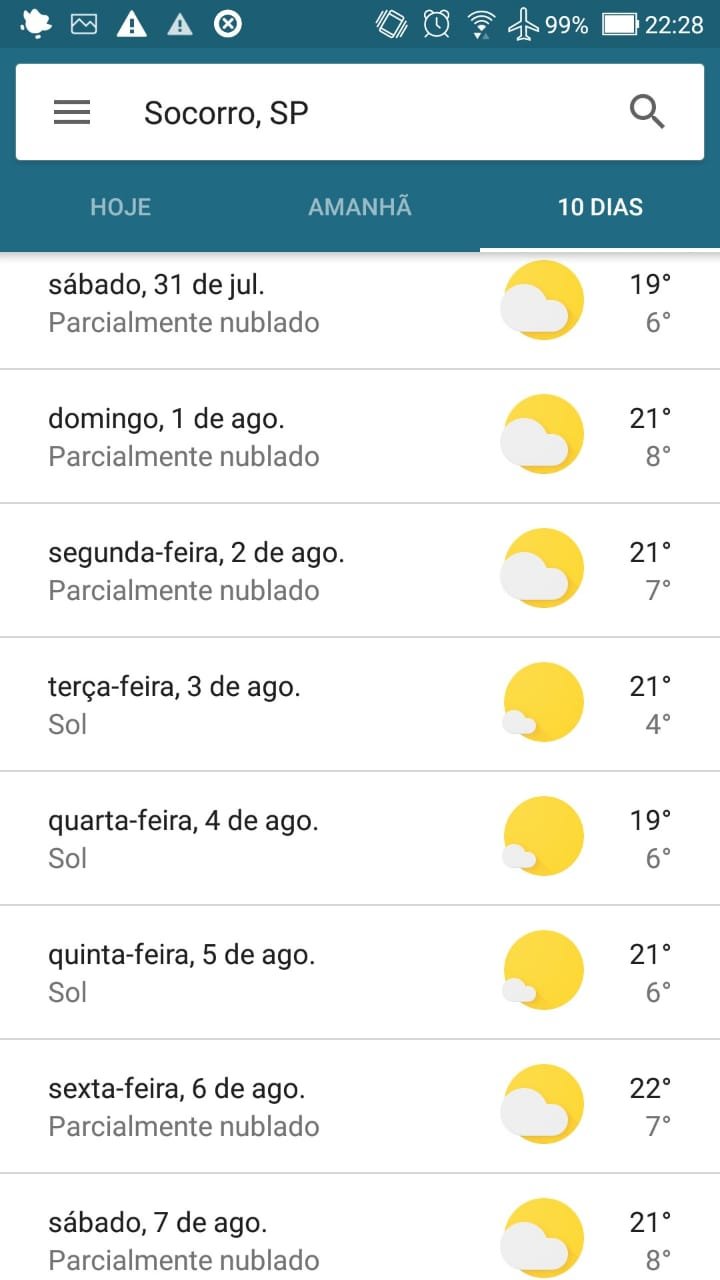Tap the partly cloudy icon for sexta-feira, 6 de ago.
This screenshot has height=1280, width=720.
pos(542,1104)
